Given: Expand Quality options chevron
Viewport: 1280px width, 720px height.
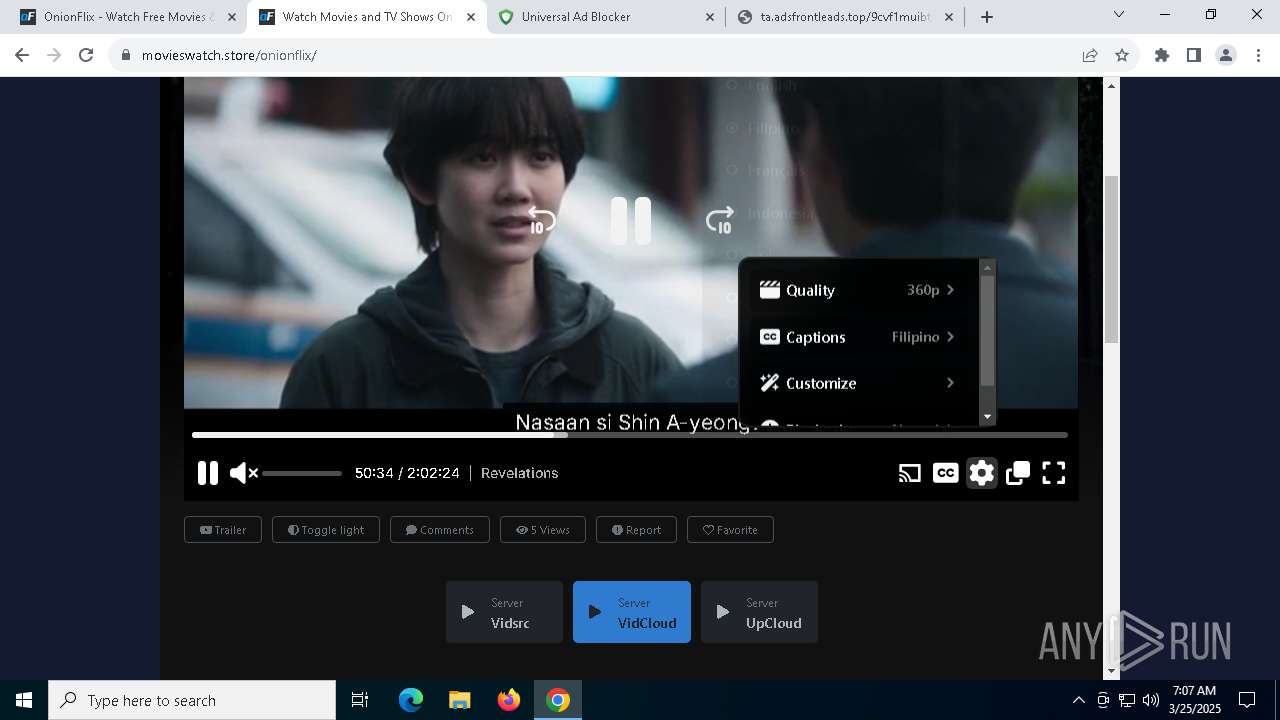Looking at the screenshot, I should pyautogui.click(x=950, y=290).
